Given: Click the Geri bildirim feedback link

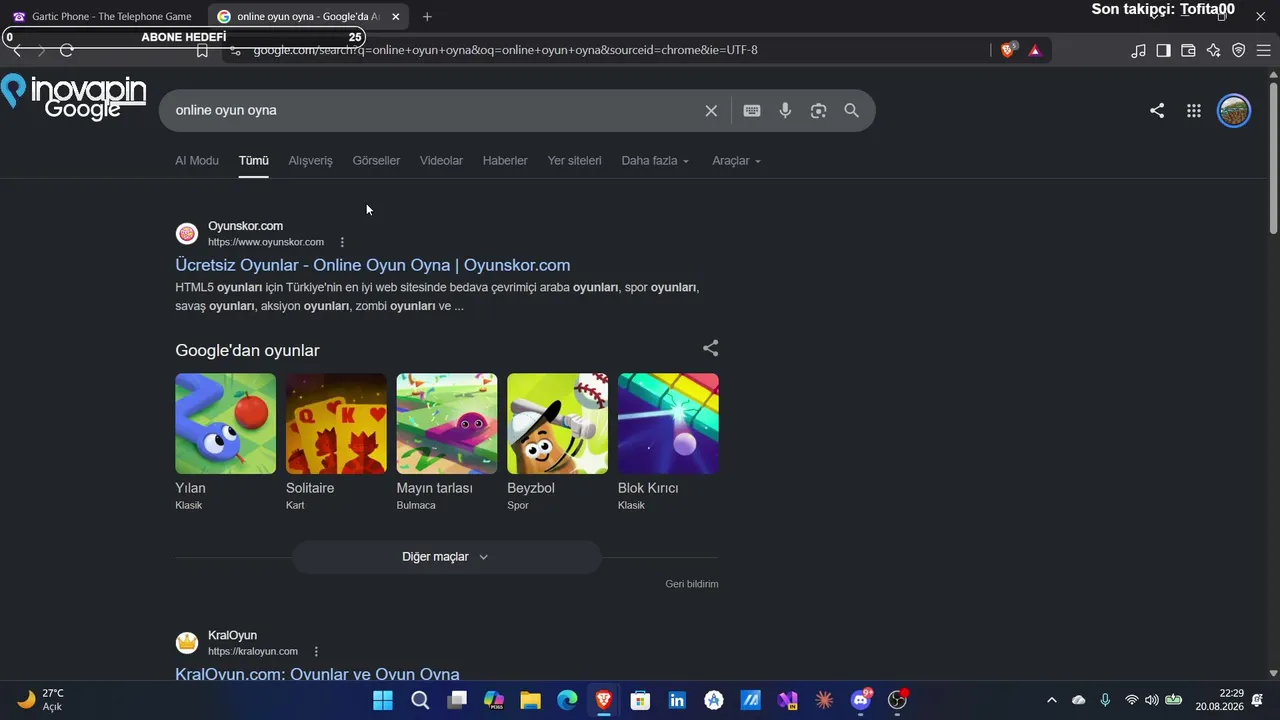Looking at the screenshot, I should click(692, 584).
